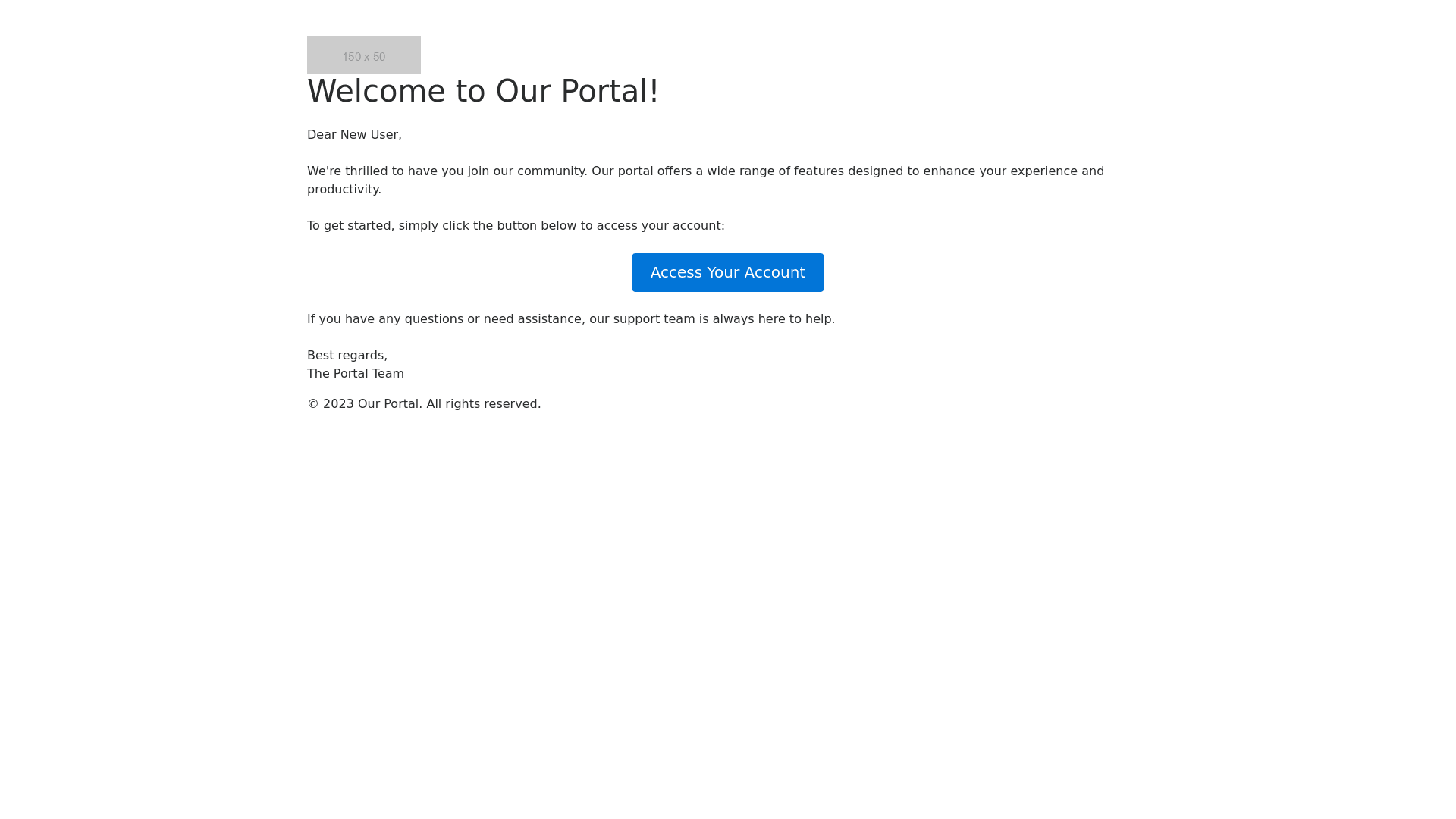This screenshot has height=819, width=1456.
Task: Click All rights reserved in footer
Action: [x=483, y=404]
